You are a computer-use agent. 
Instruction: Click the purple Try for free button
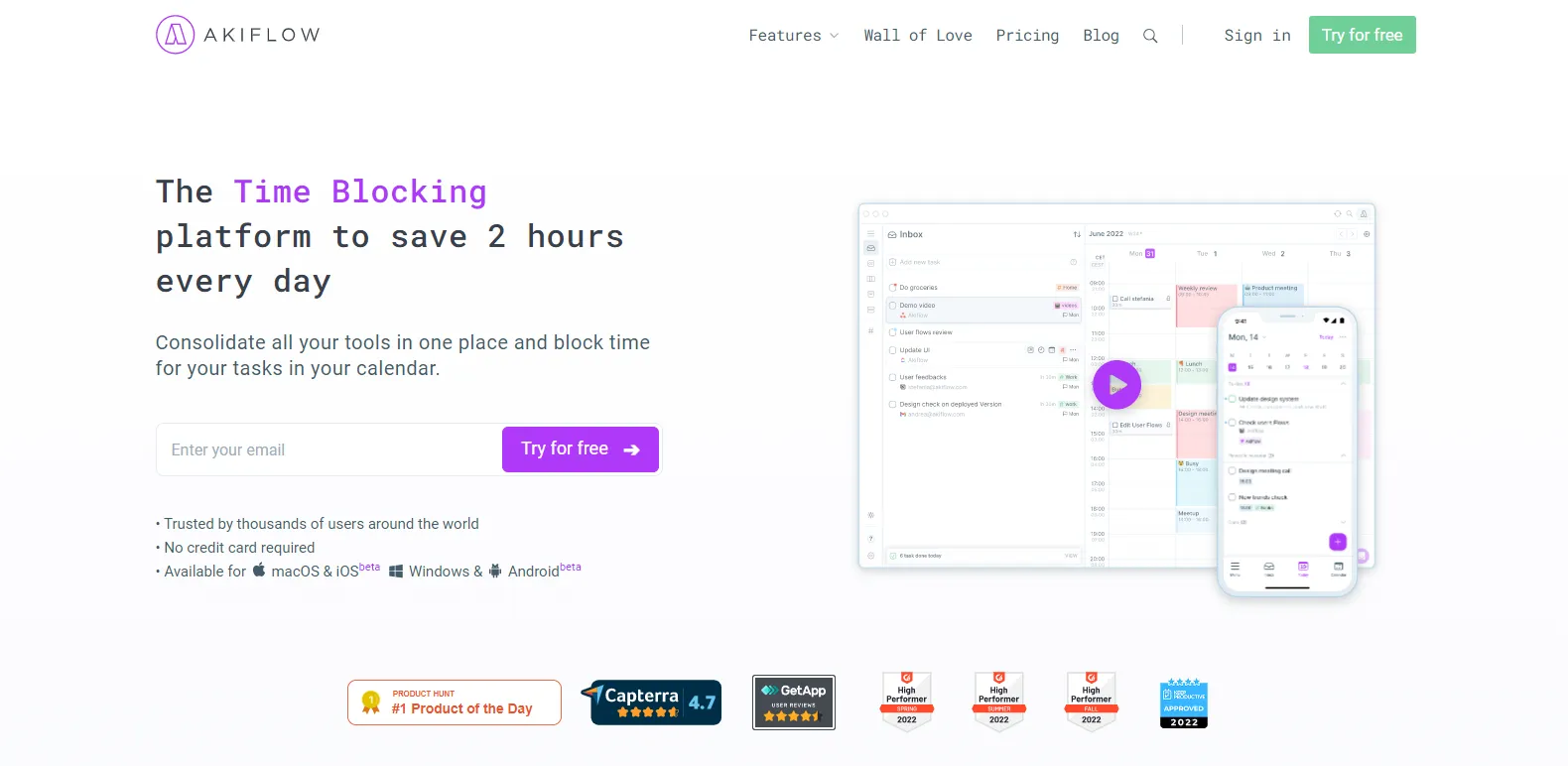[x=581, y=449]
